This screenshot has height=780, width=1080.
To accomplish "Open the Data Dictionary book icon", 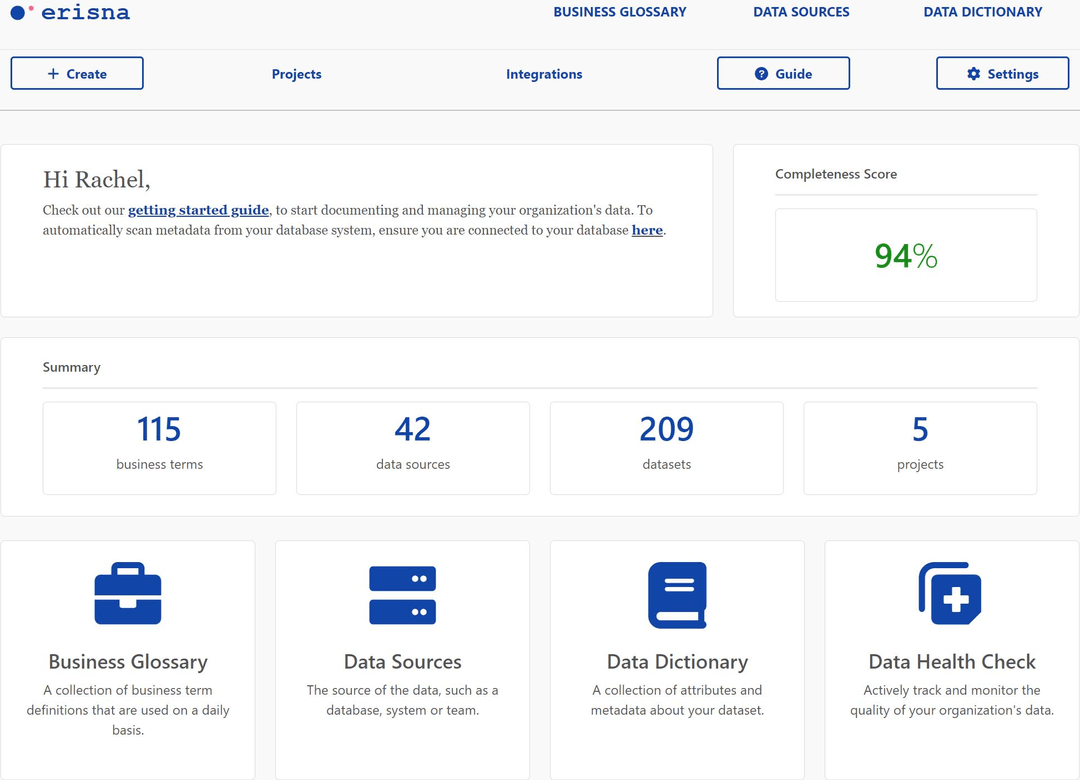I will click(x=677, y=593).
